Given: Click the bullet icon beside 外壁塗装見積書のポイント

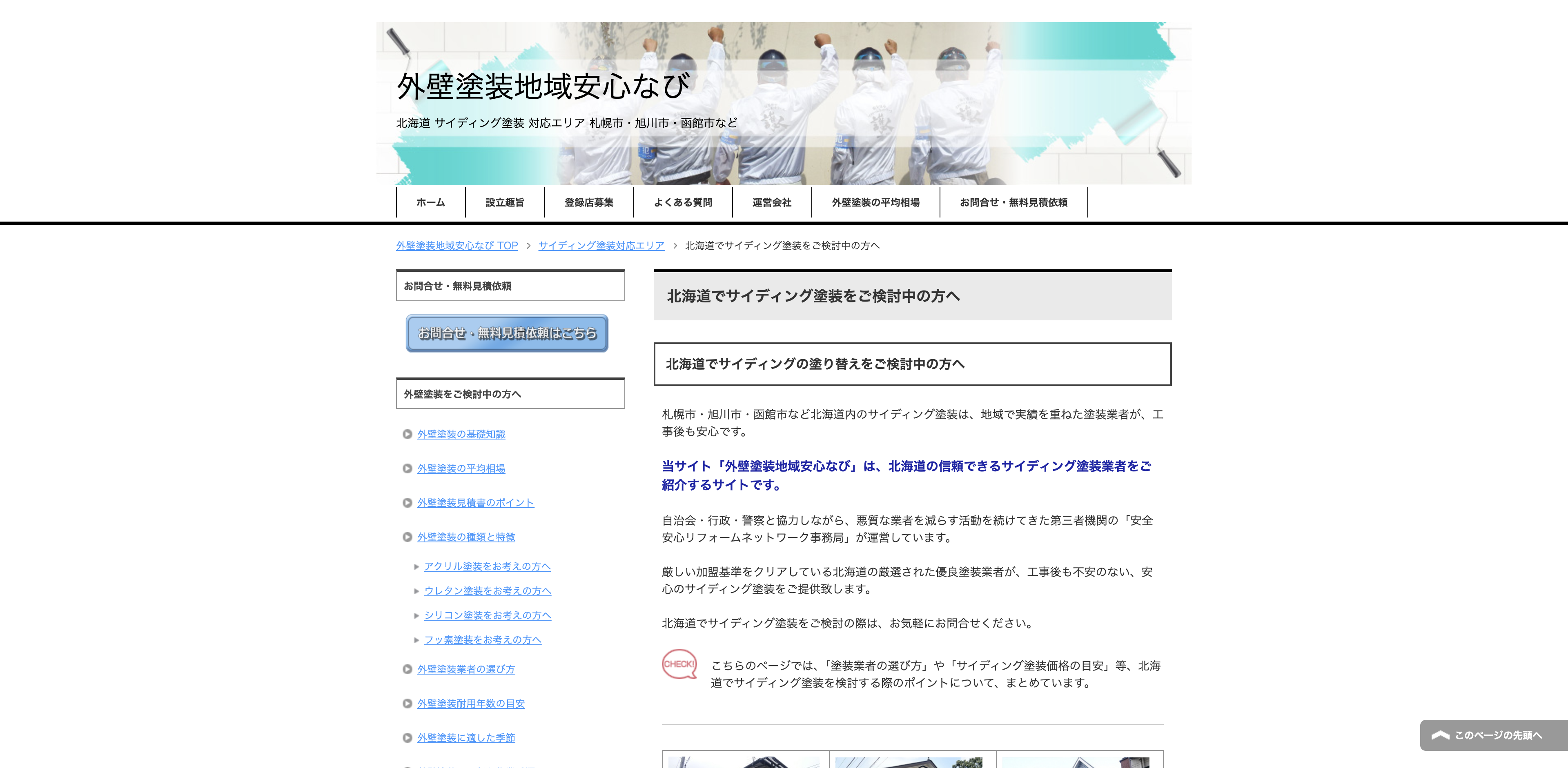Looking at the screenshot, I should click(407, 503).
